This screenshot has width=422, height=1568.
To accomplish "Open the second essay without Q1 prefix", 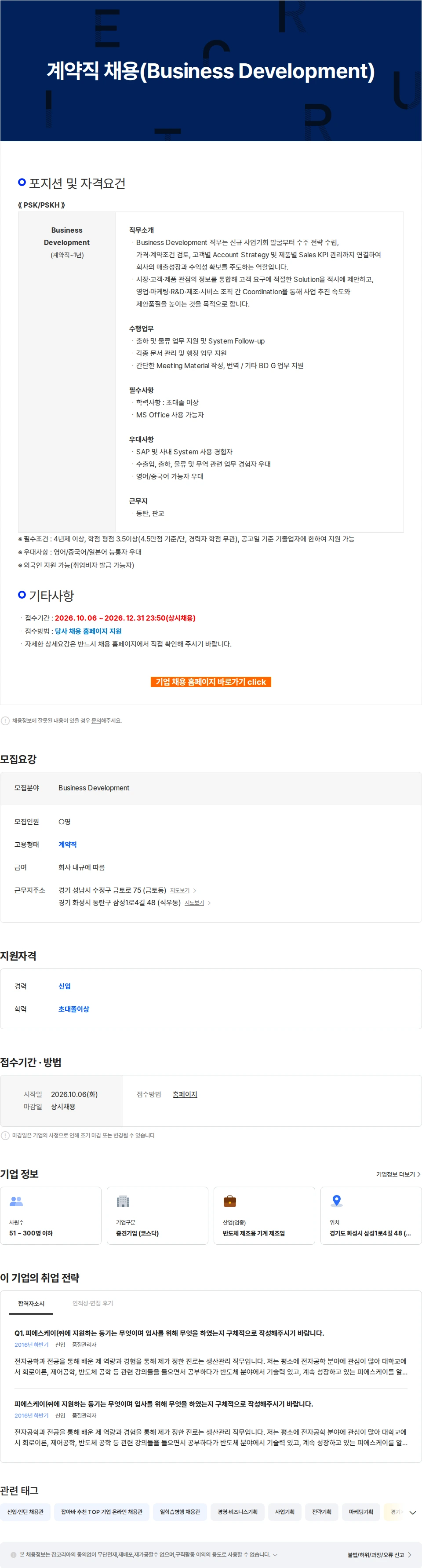I will point(164,1404).
